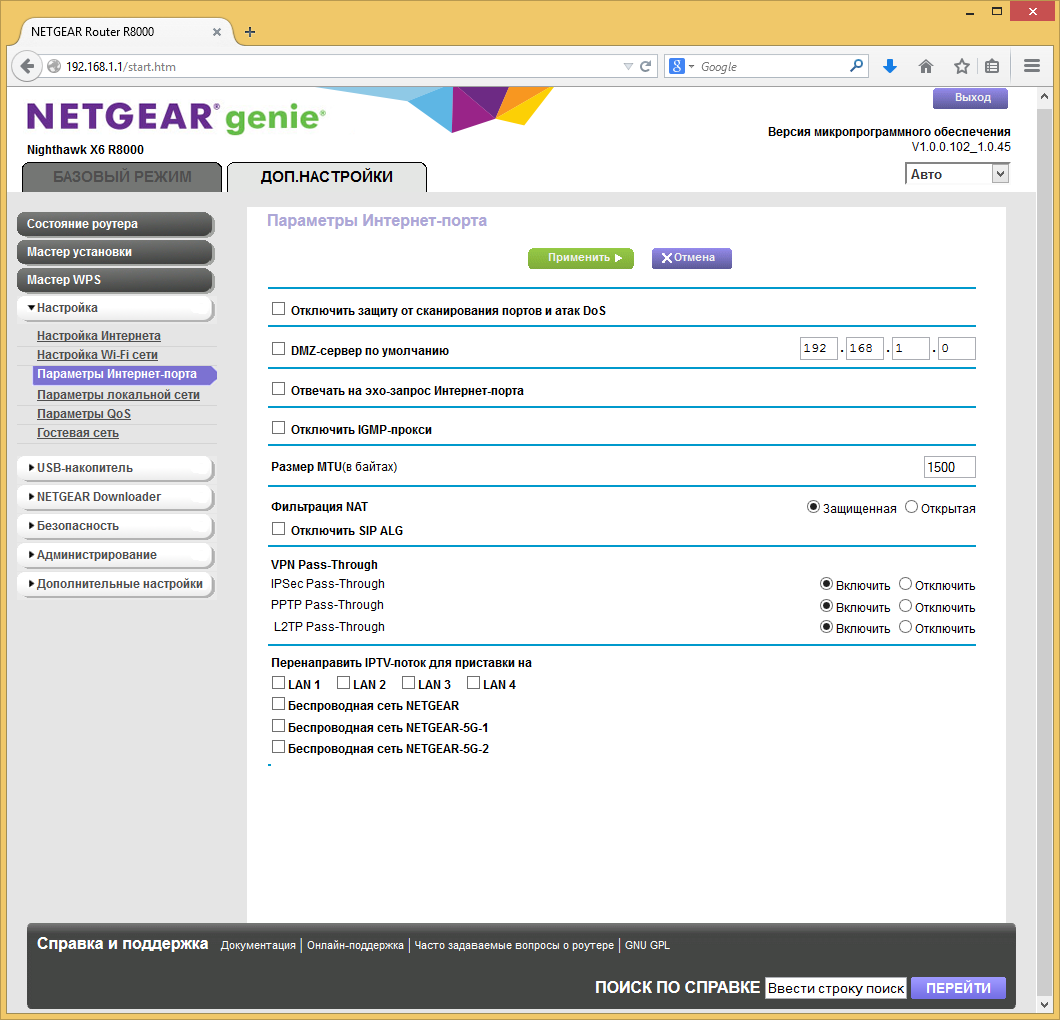Select the Secured NAT filtering radio
The image size is (1060, 1020).
[x=813, y=507]
